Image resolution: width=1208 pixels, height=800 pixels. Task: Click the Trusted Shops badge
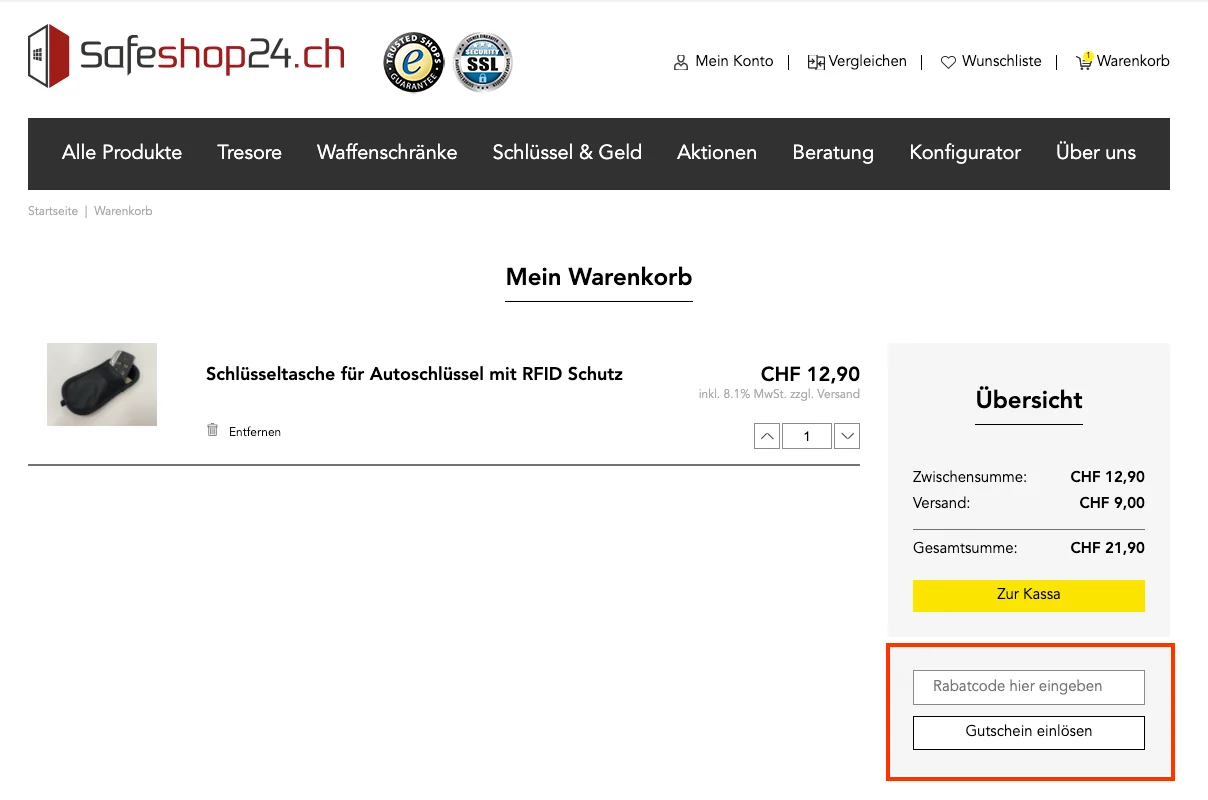[413, 61]
